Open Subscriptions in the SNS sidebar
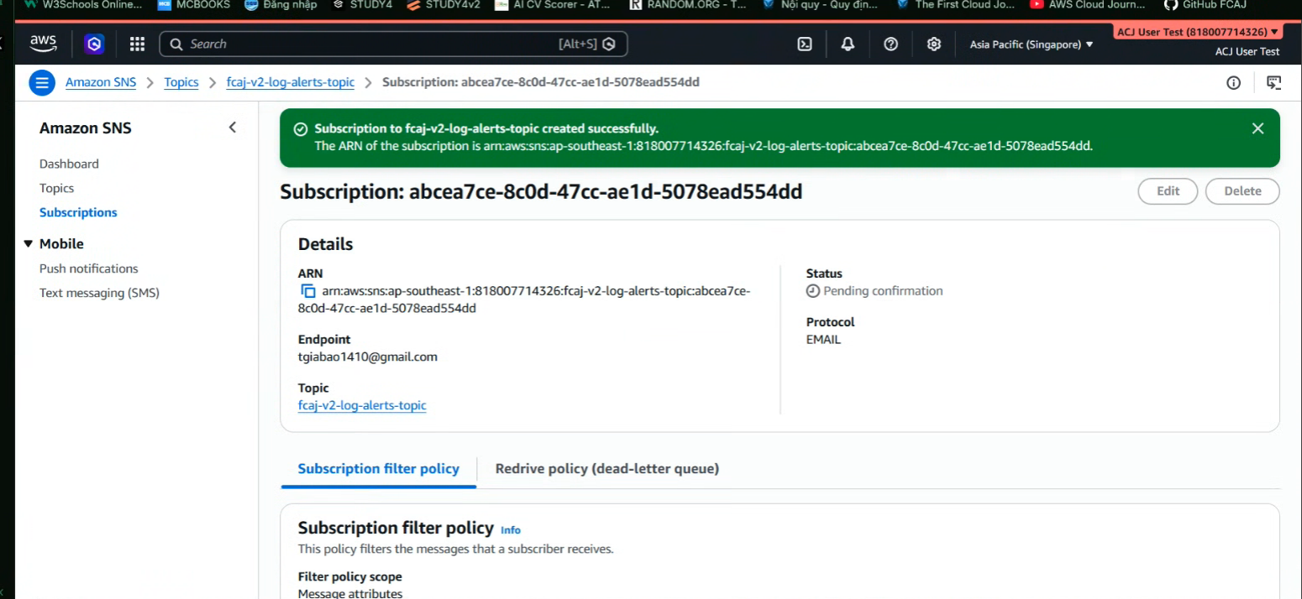The height and width of the screenshot is (599, 1302). click(78, 212)
